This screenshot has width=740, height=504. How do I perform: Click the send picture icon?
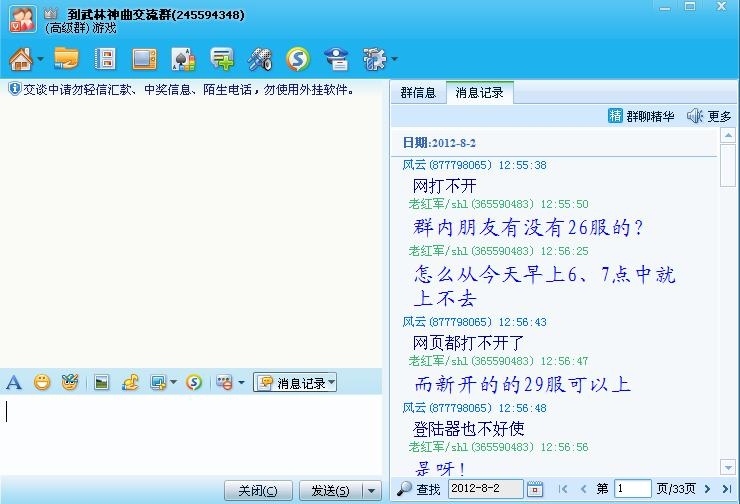(x=101, y=382)
